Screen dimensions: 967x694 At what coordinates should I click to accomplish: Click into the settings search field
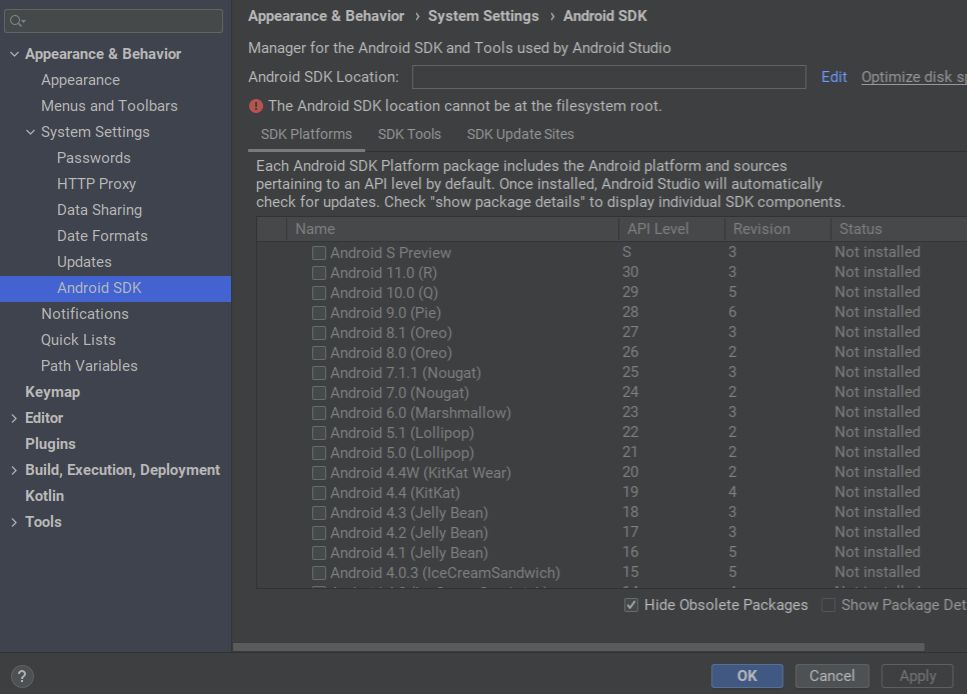point(113,21)
